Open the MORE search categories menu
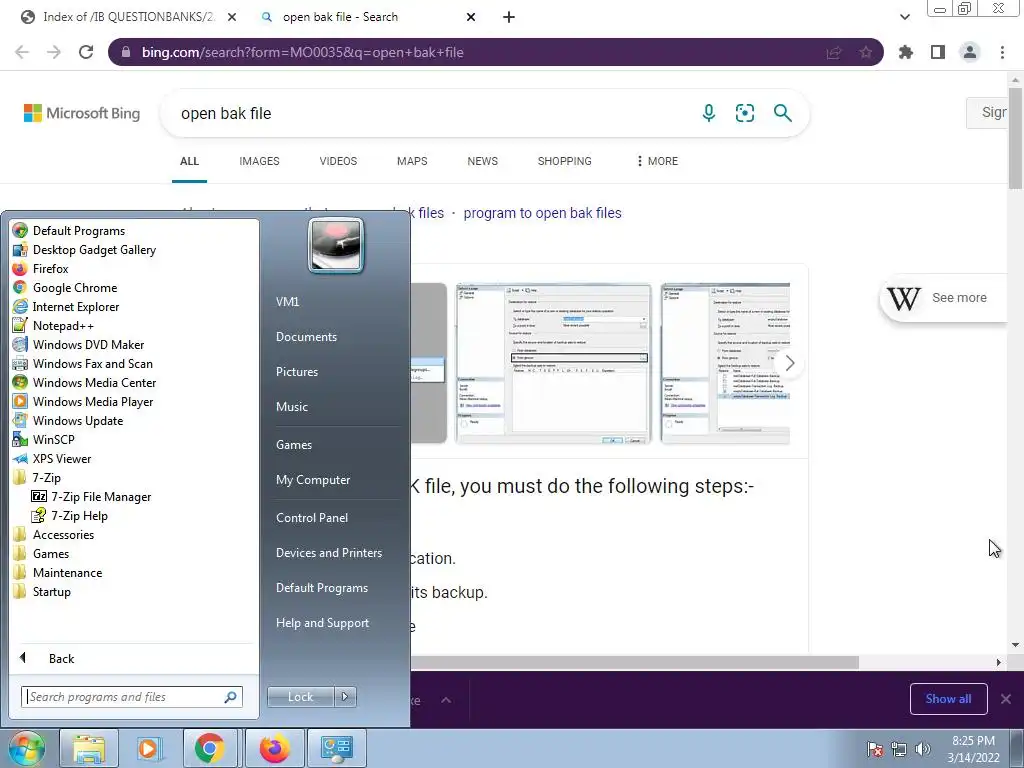This screenshot has height=768, width=1024. [657, 161]
